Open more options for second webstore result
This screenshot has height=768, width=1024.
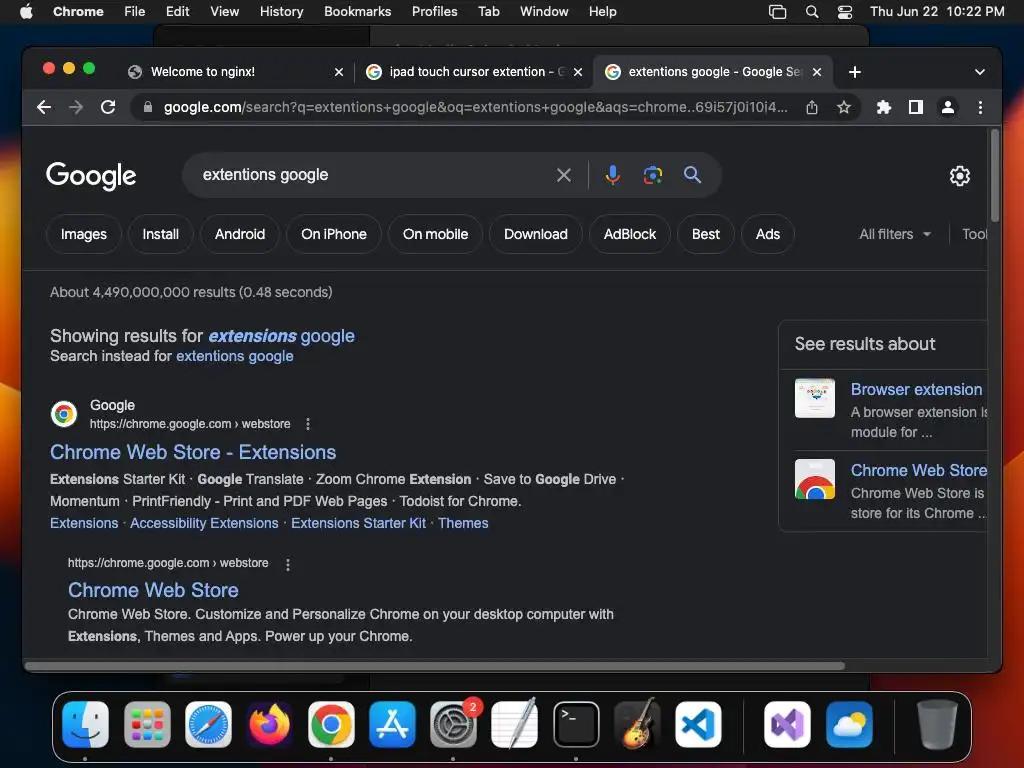point(287,564)
